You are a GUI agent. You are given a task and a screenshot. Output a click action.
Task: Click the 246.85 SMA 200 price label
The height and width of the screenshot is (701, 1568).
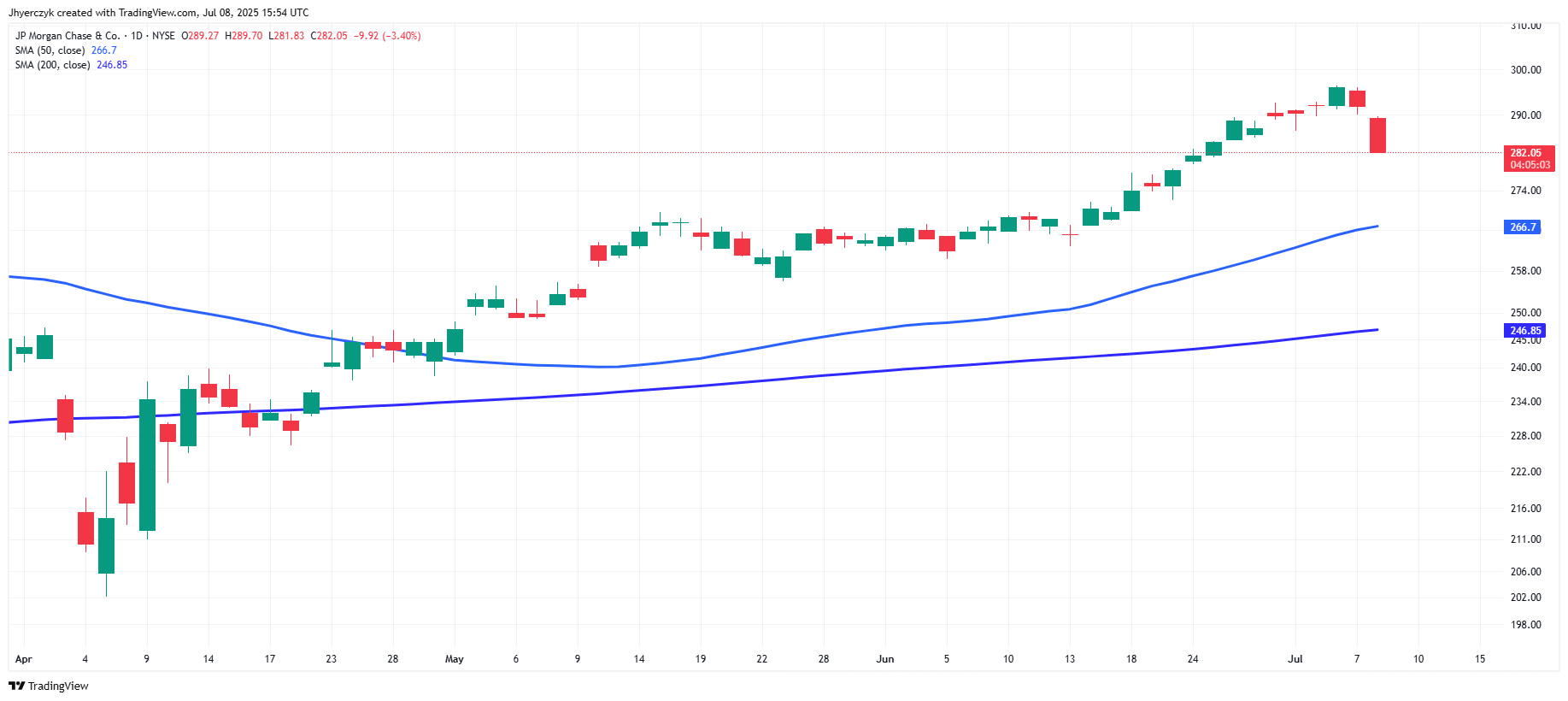click(1525, 330)
